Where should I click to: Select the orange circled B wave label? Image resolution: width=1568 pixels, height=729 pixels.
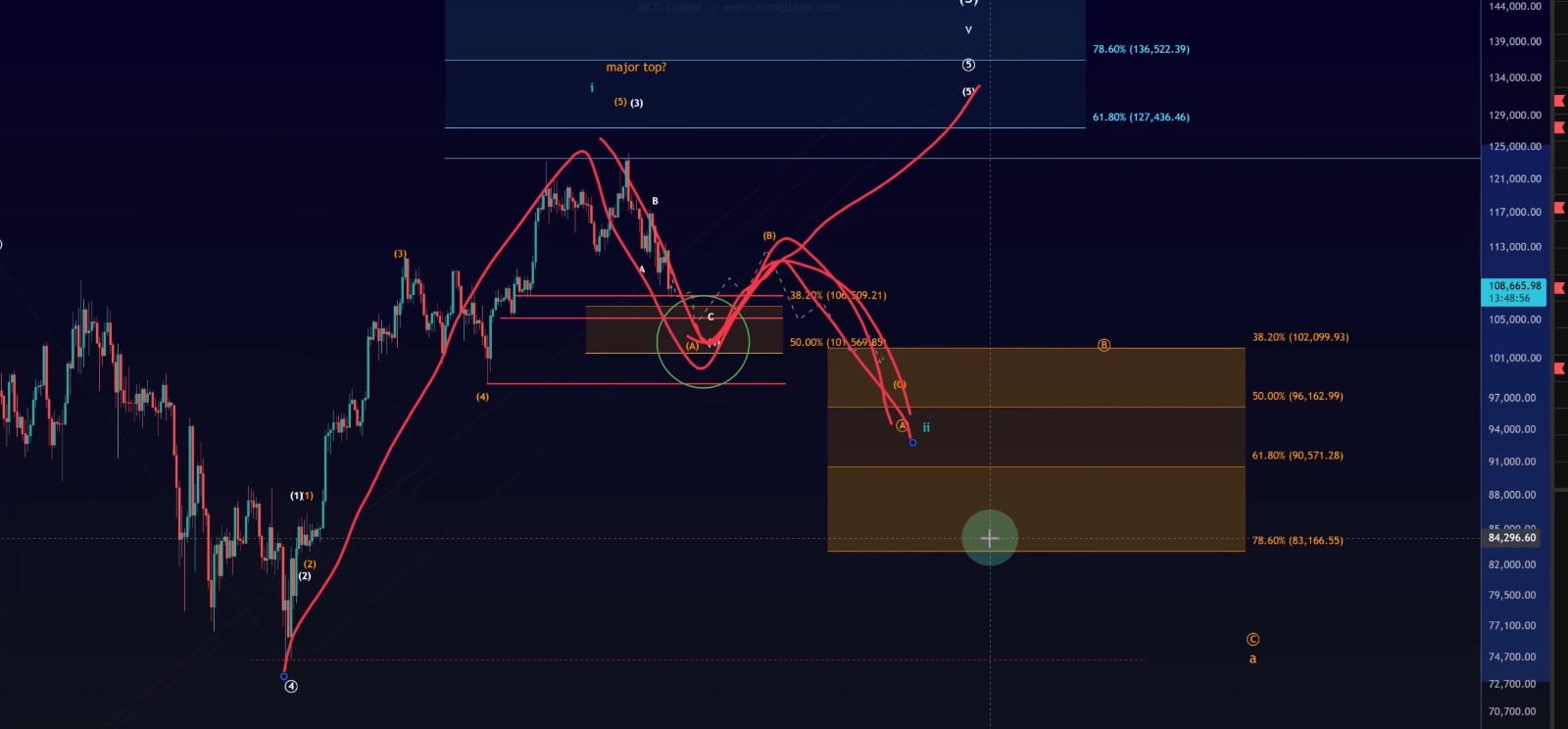[1103, 345]
